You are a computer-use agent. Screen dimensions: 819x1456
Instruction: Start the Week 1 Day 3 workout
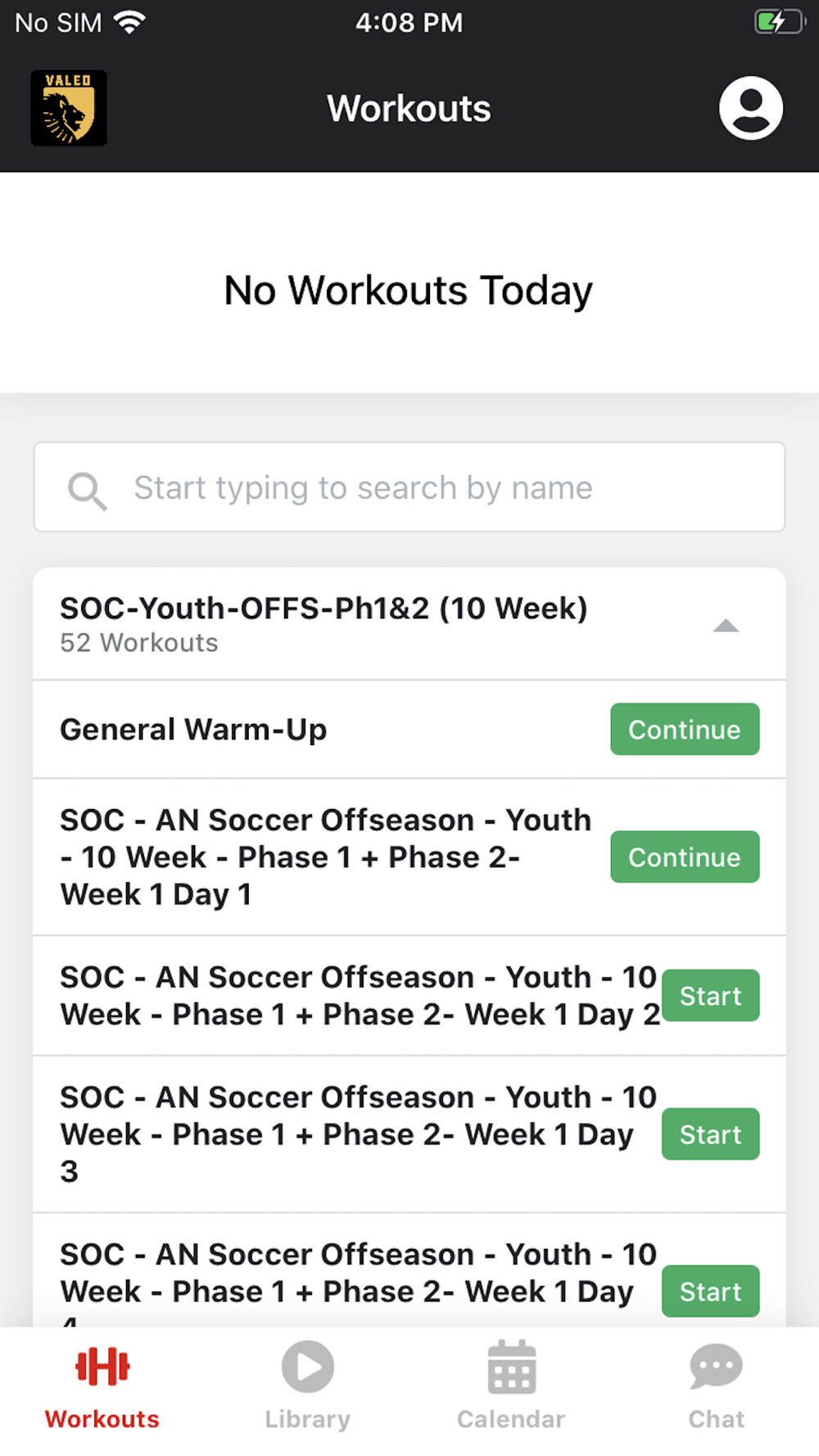click(710, 1134)
